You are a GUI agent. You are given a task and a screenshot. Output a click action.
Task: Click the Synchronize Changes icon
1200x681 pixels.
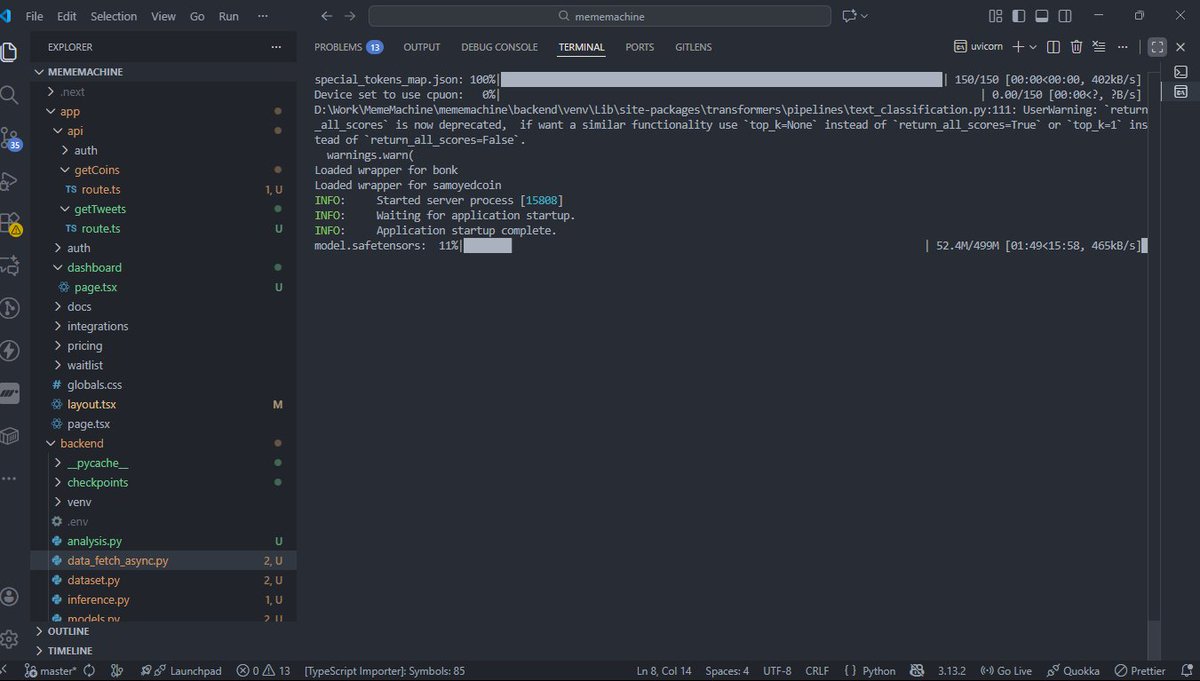coord(90,671)
